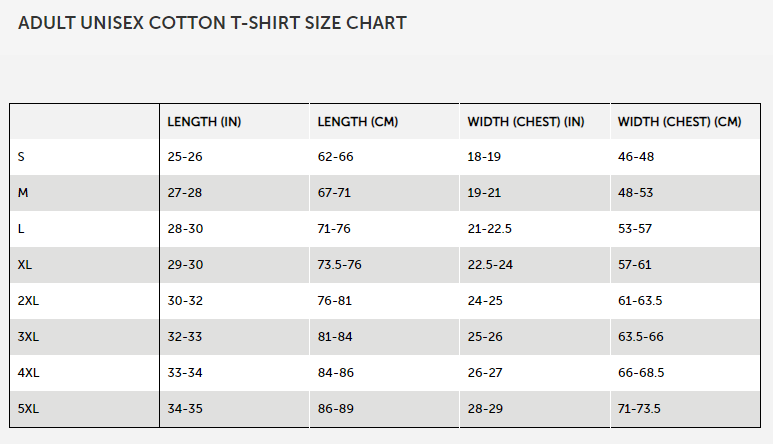Click the 3XL size row label
This screenshot has width=773, height=444.
(x=28, y=337)
